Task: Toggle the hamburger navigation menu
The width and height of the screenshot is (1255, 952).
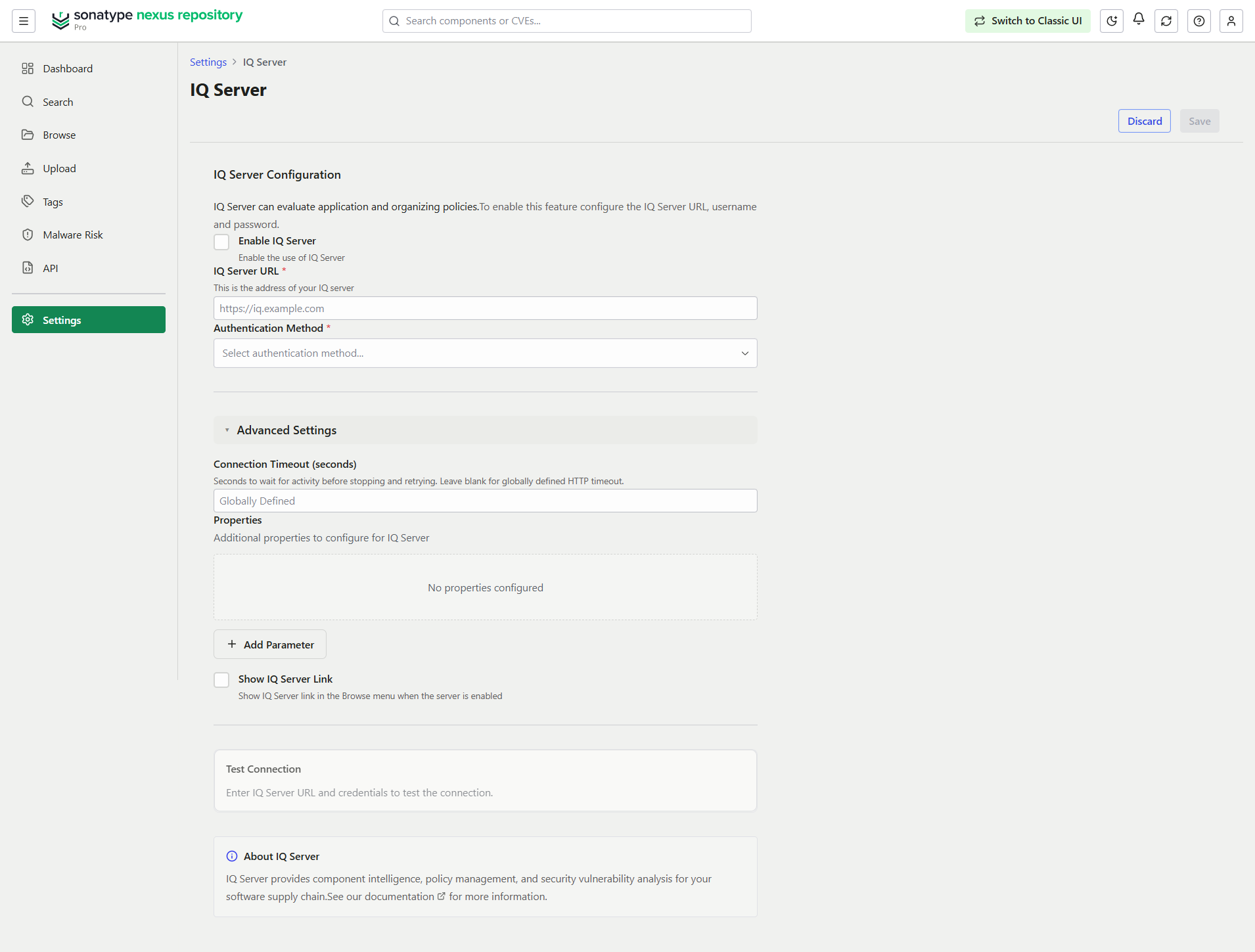Action: [x=24, y=21]
